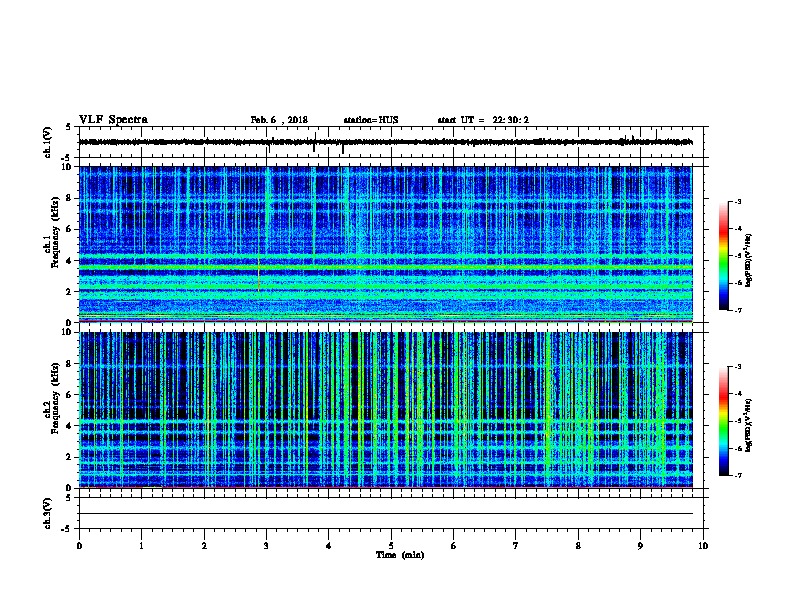Click the "-5" tick of the ch.3(V) axis
This screenshot has height=612, width=792.
click(x=67, y=529)
